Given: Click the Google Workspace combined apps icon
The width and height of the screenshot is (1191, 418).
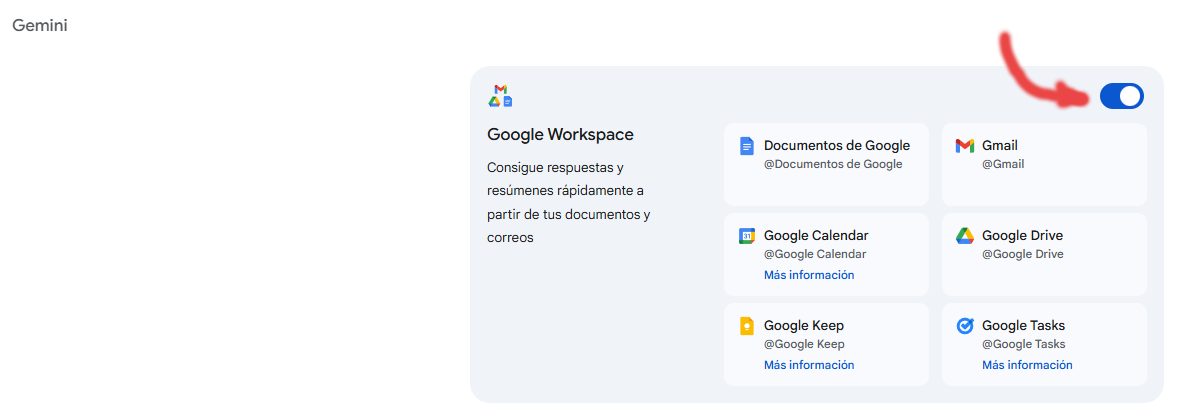Looking at the screenshot, I should coord(501,96).
